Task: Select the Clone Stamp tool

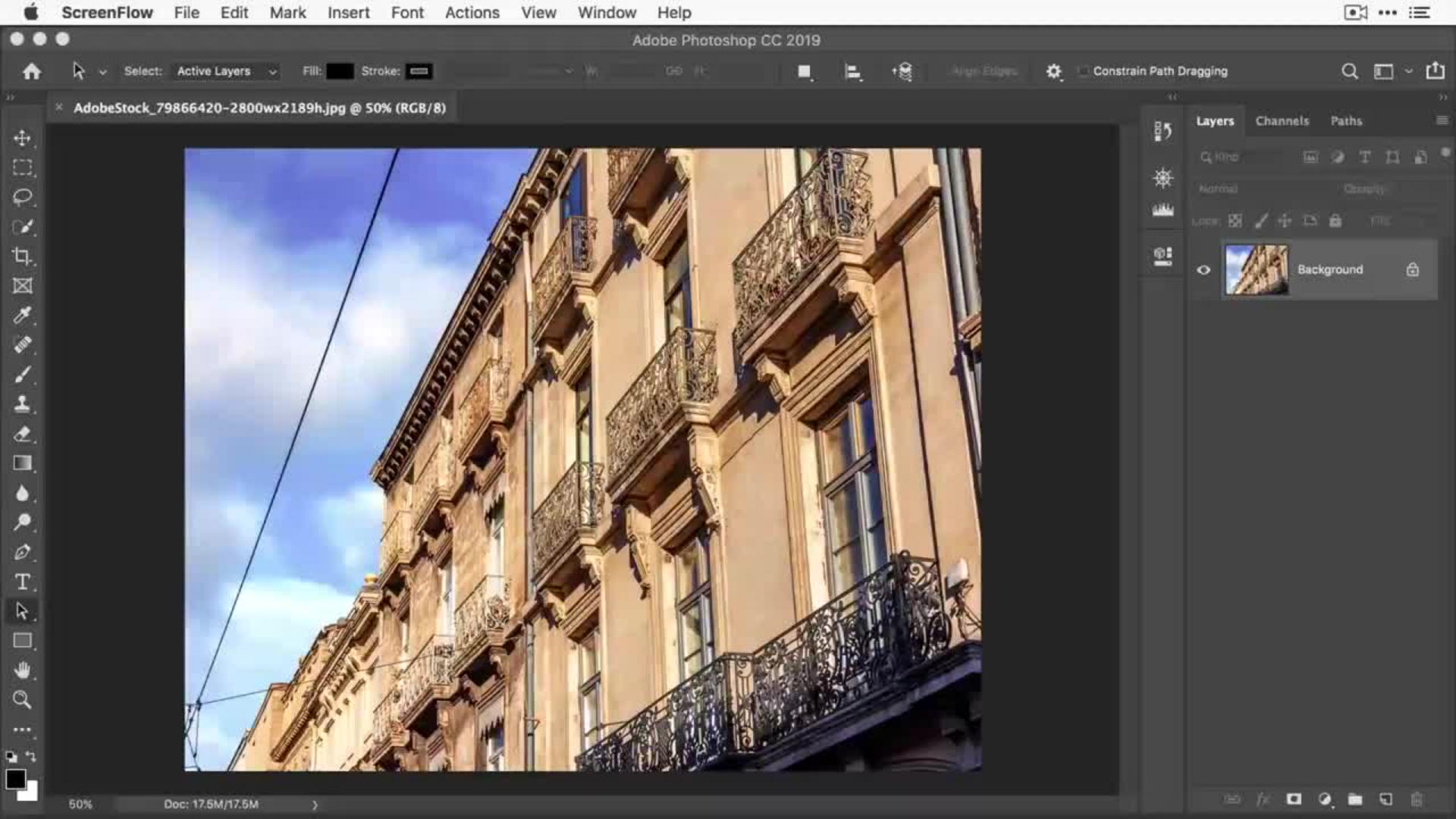Action: click(x=22, y=404)
